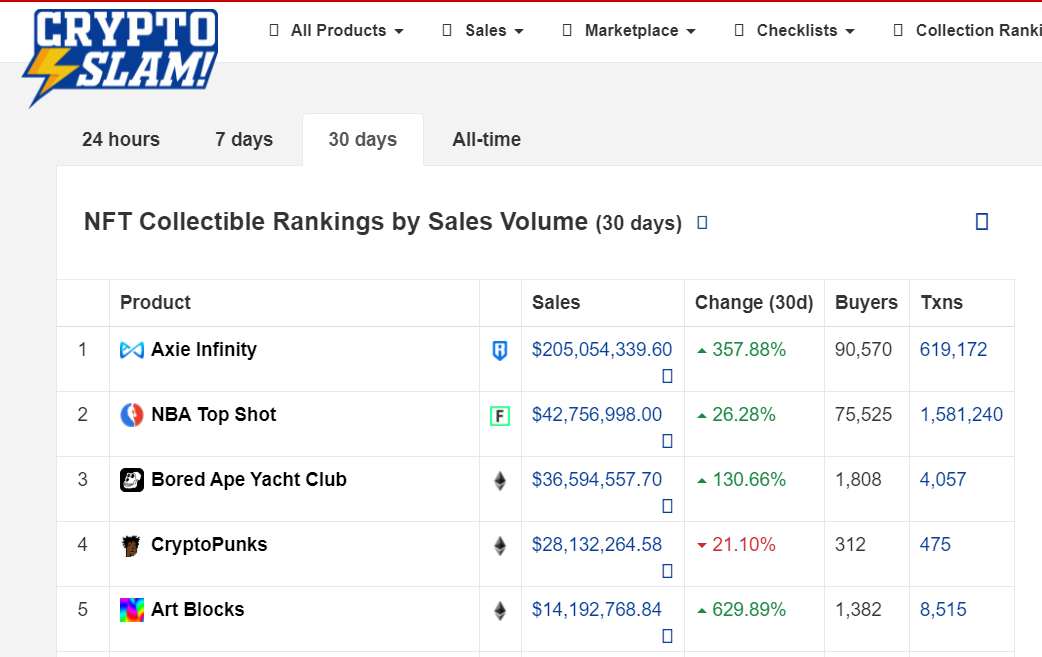Select the 7 days tab
This screenshot has width=1042, height=657.
coord(244,140)
